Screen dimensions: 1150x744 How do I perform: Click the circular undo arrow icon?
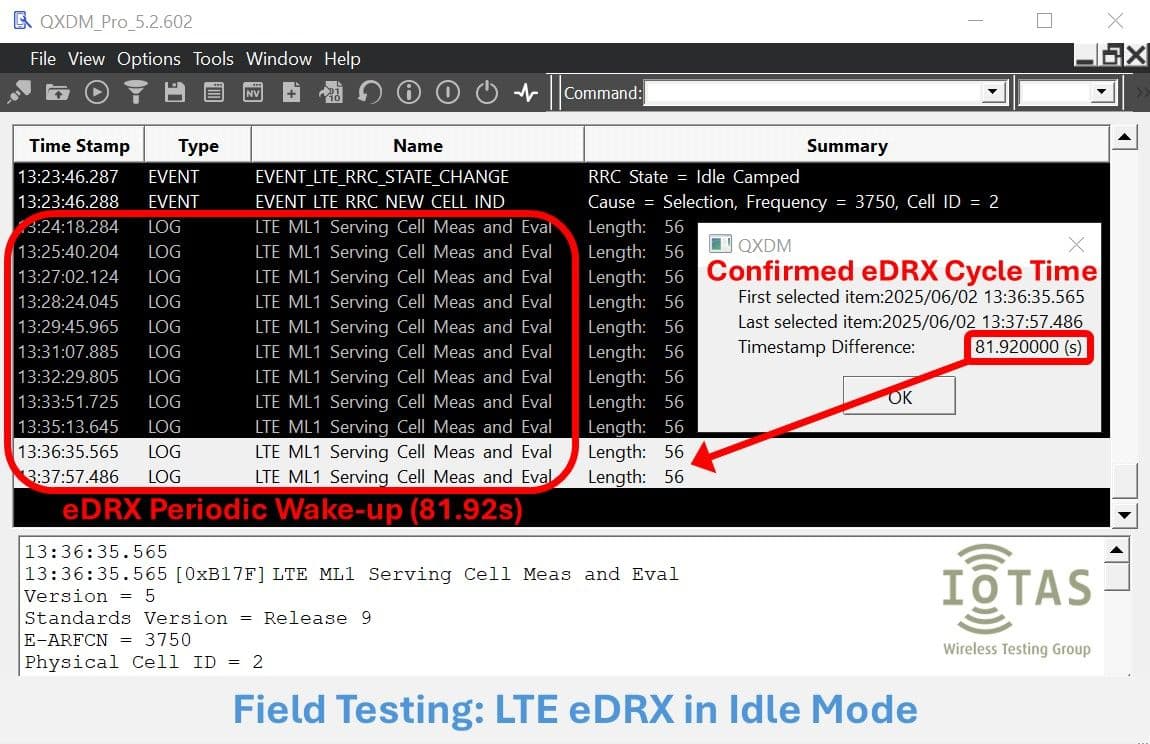click(370, 92)
